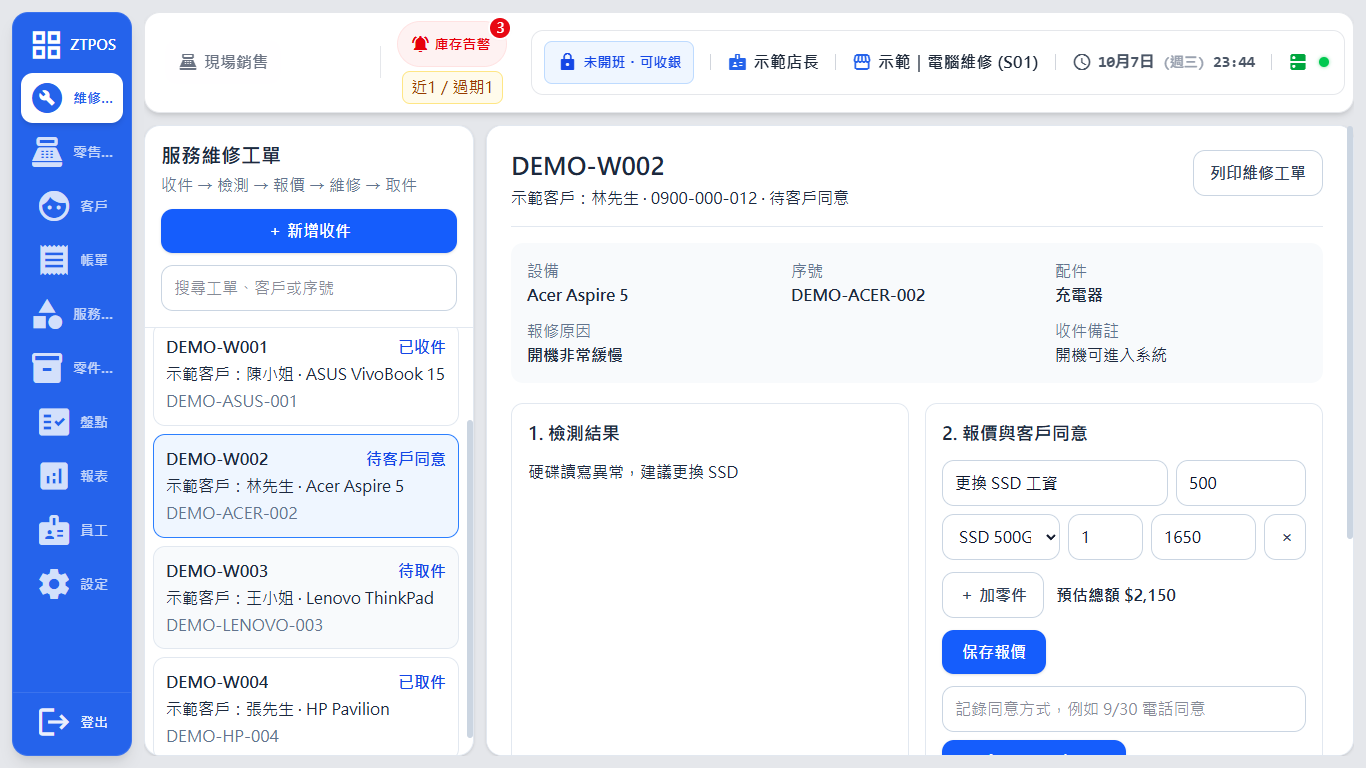Click the 列印維修工單 button

[x=1258, y=173]
